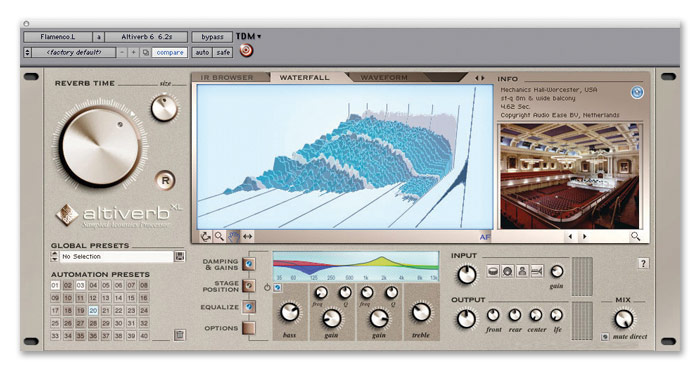The image size is (700, 371).
Task: Open help with the question mark icon
Action: click(x=643, y=263)
